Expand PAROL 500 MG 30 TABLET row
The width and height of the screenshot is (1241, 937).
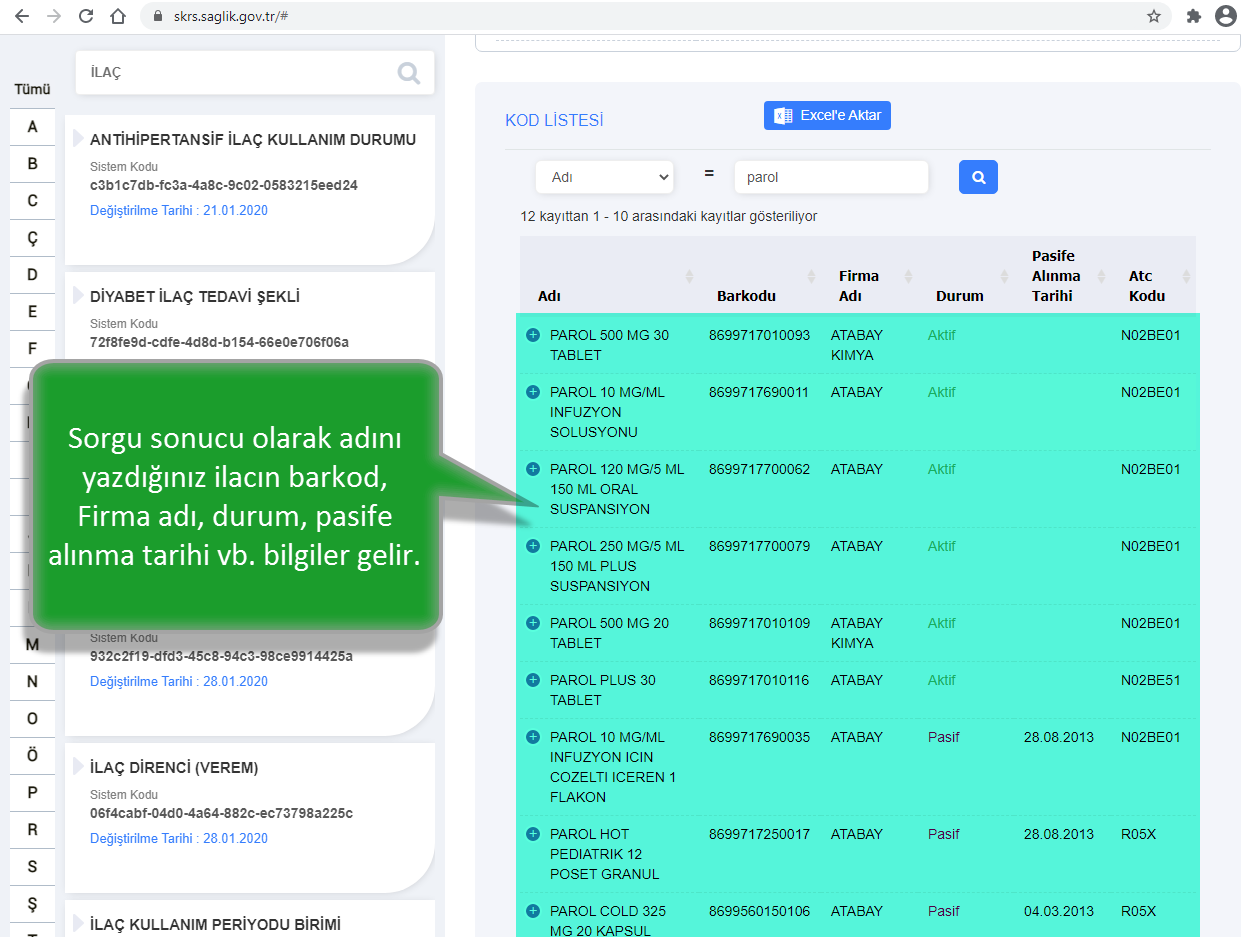[x=533, y=335]
